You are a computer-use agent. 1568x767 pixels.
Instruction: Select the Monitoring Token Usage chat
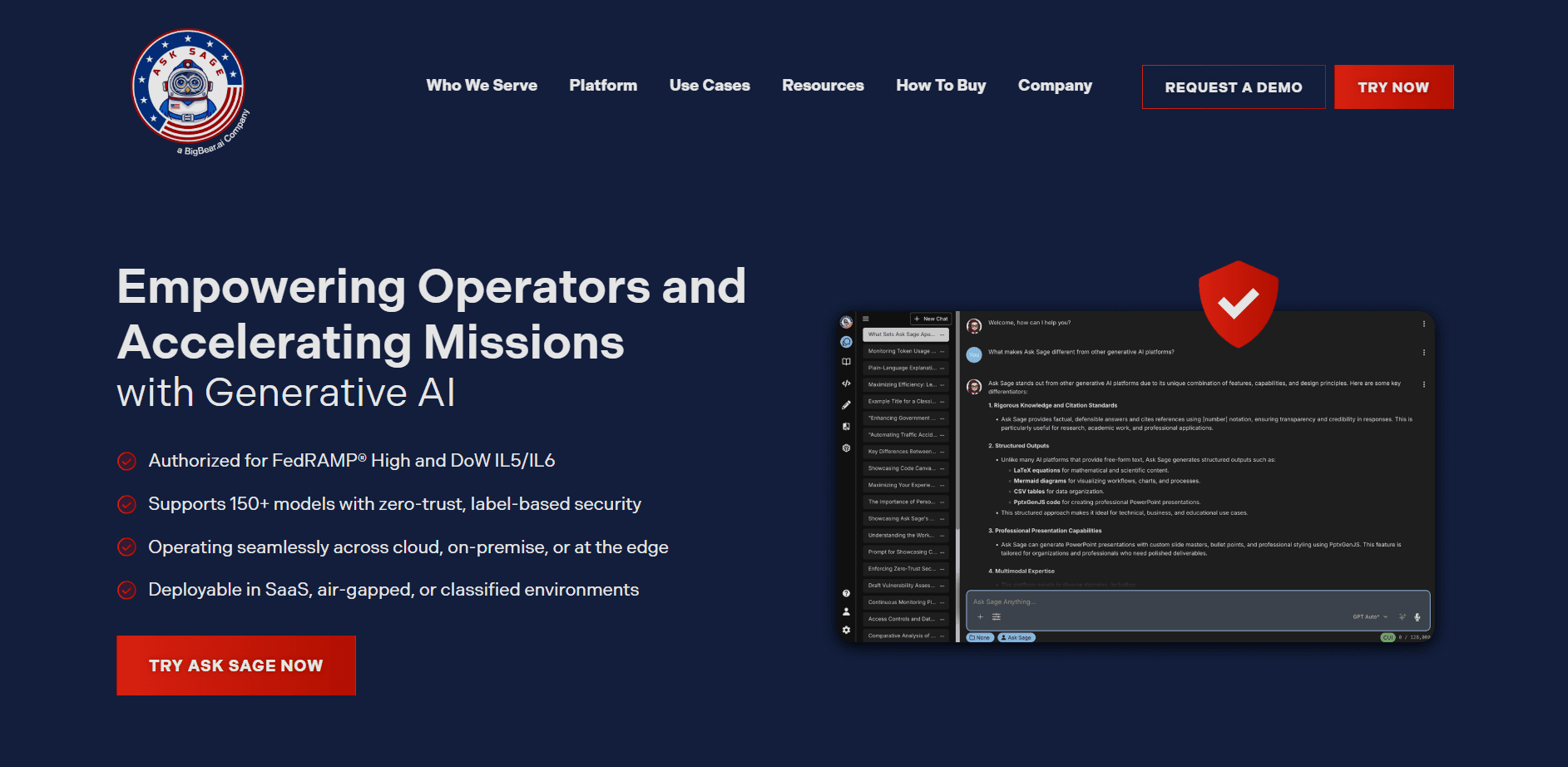pos(906,351)
